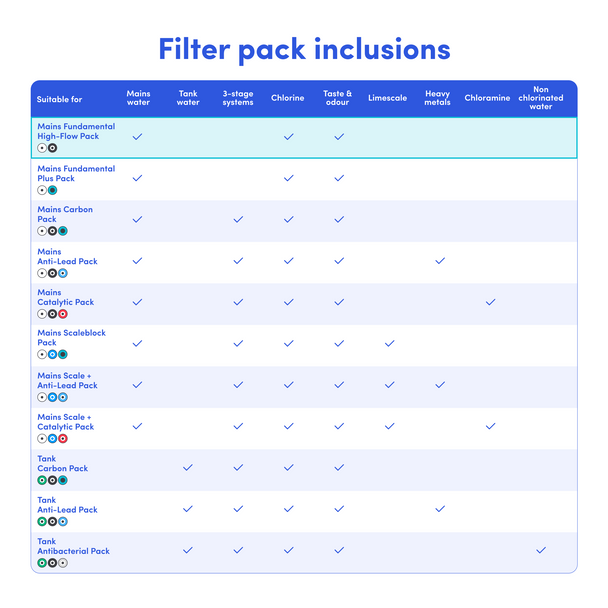Select the Mains Carbon Pack label

(x=65, y=214)
